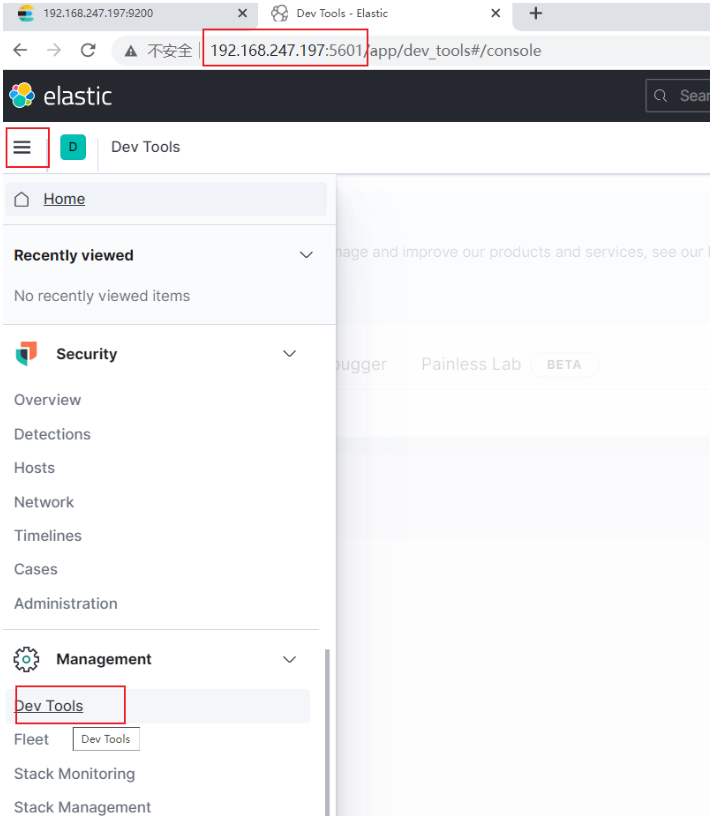Open Fleet under Management

pos(31,739)
